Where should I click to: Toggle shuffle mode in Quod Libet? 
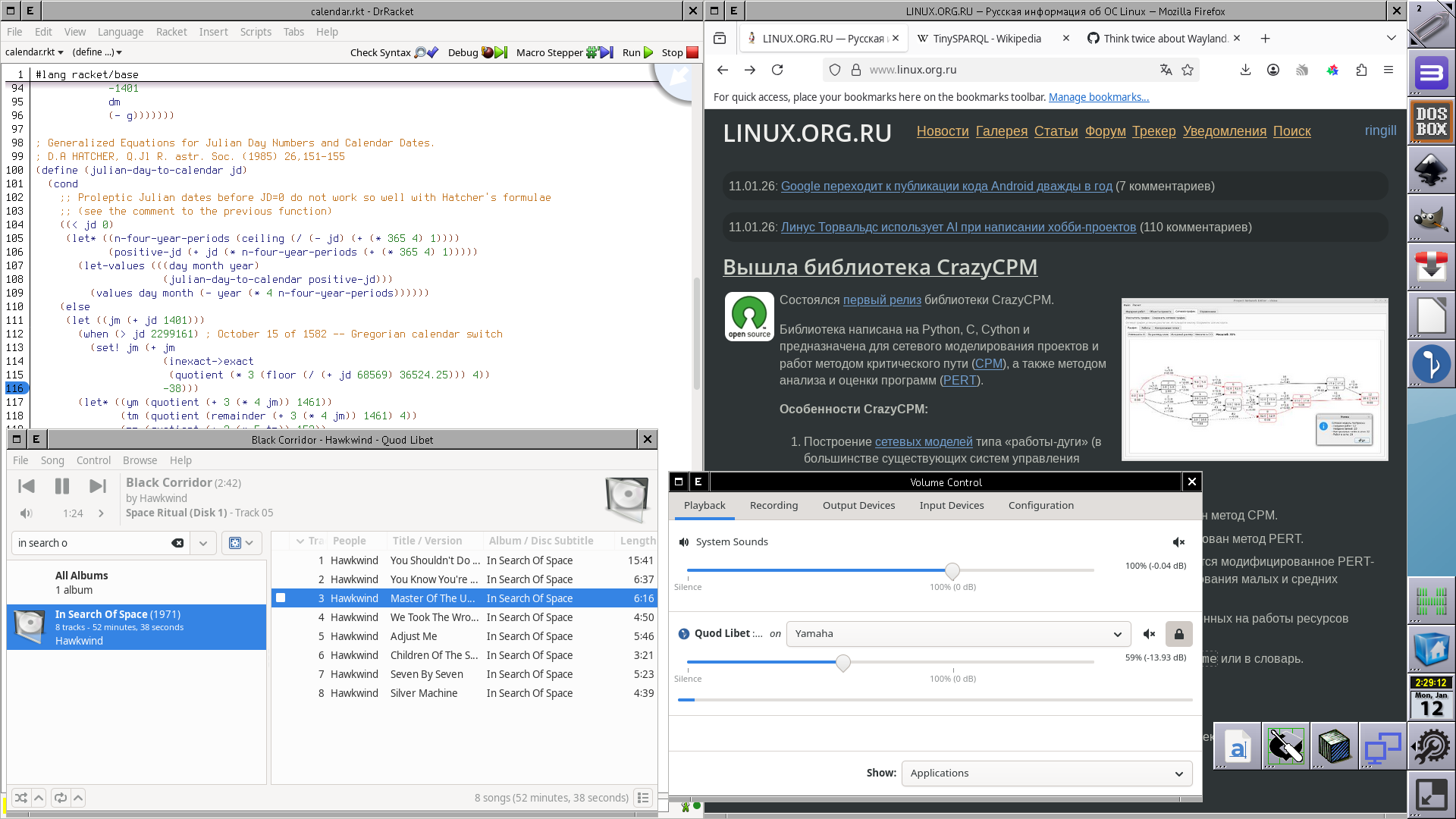click(21, 798)
